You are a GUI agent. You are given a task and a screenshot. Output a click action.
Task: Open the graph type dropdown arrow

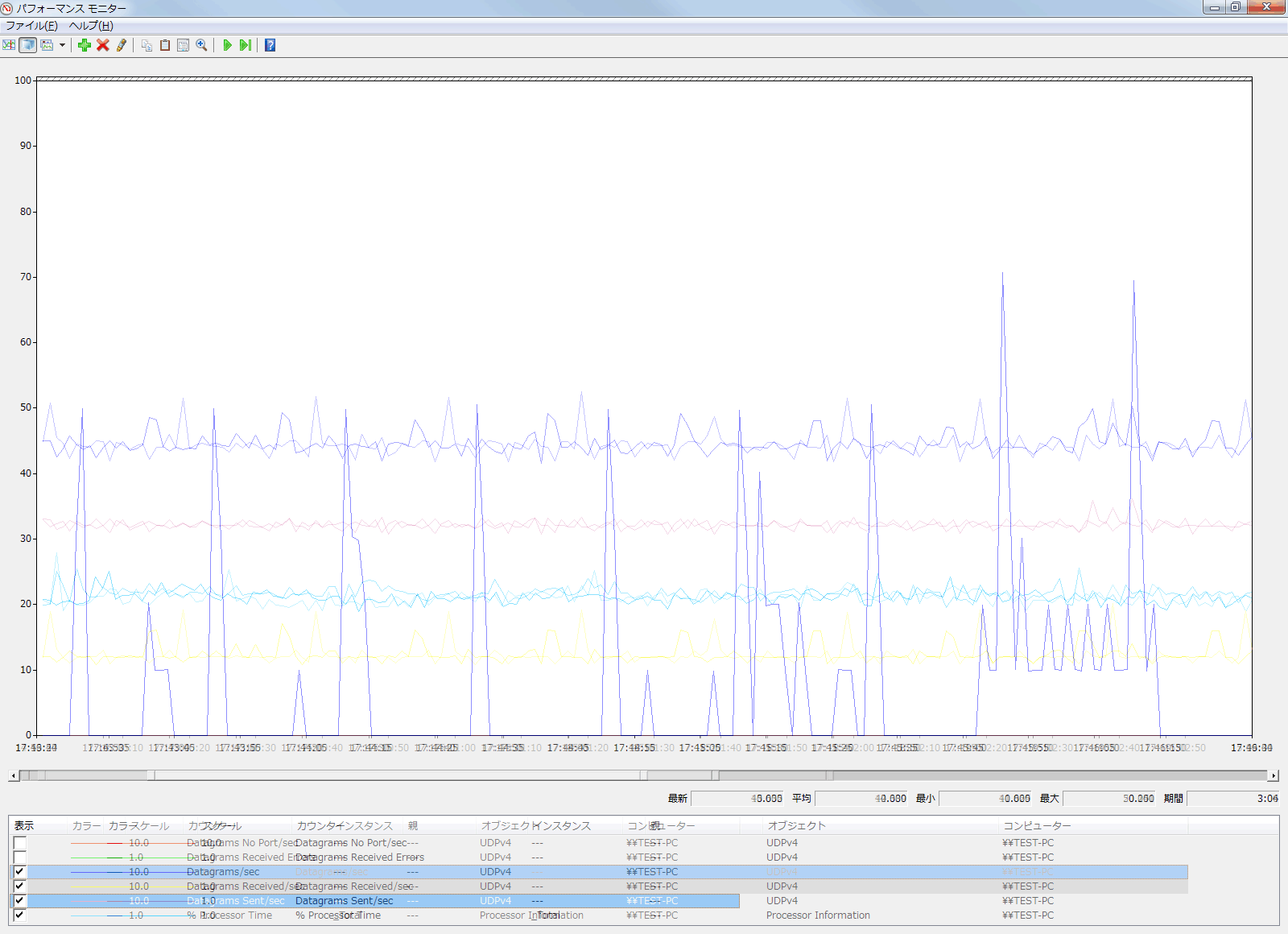click(x=62, y=45)
